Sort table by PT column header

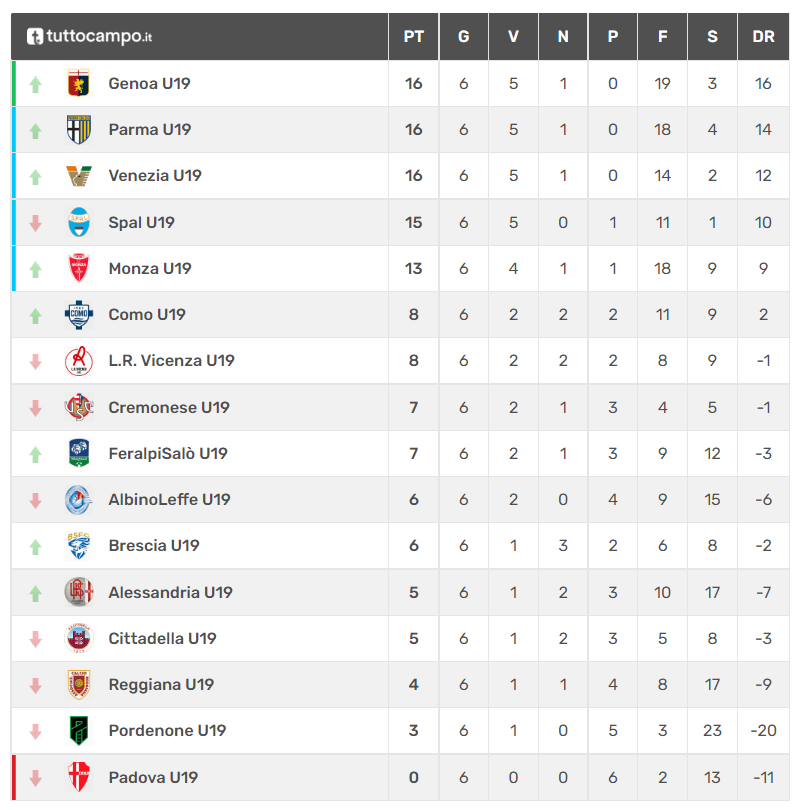click(413, 37)
